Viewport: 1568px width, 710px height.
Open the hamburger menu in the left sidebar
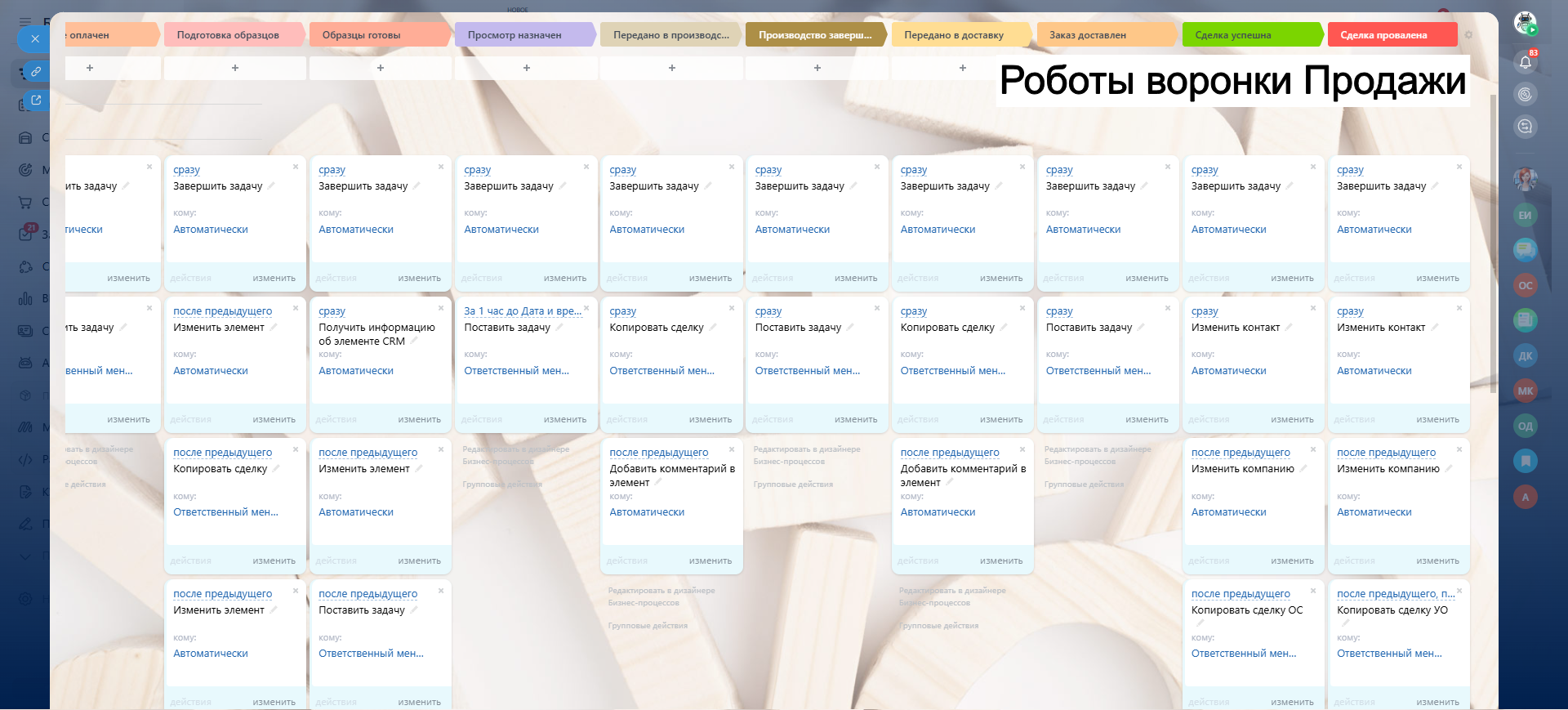pos(25,22)
